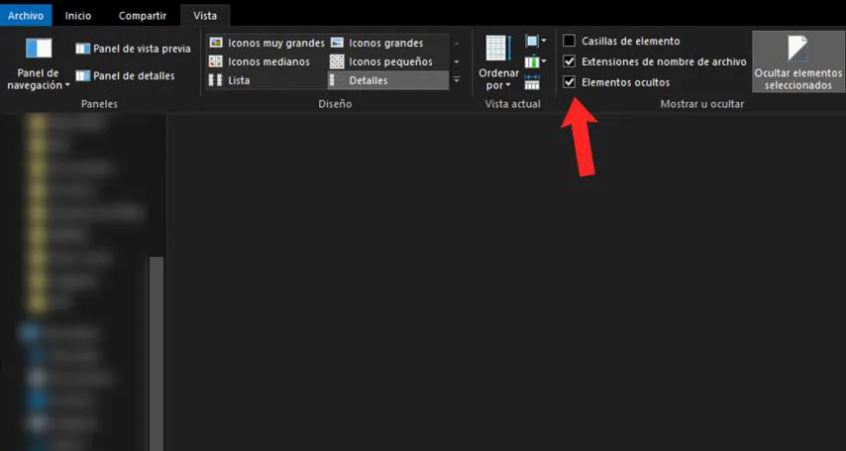This screenshot has height=451, width=846.
Task: Uncheck Extensiones de nombre de archivo
Action: pos(569,62)
